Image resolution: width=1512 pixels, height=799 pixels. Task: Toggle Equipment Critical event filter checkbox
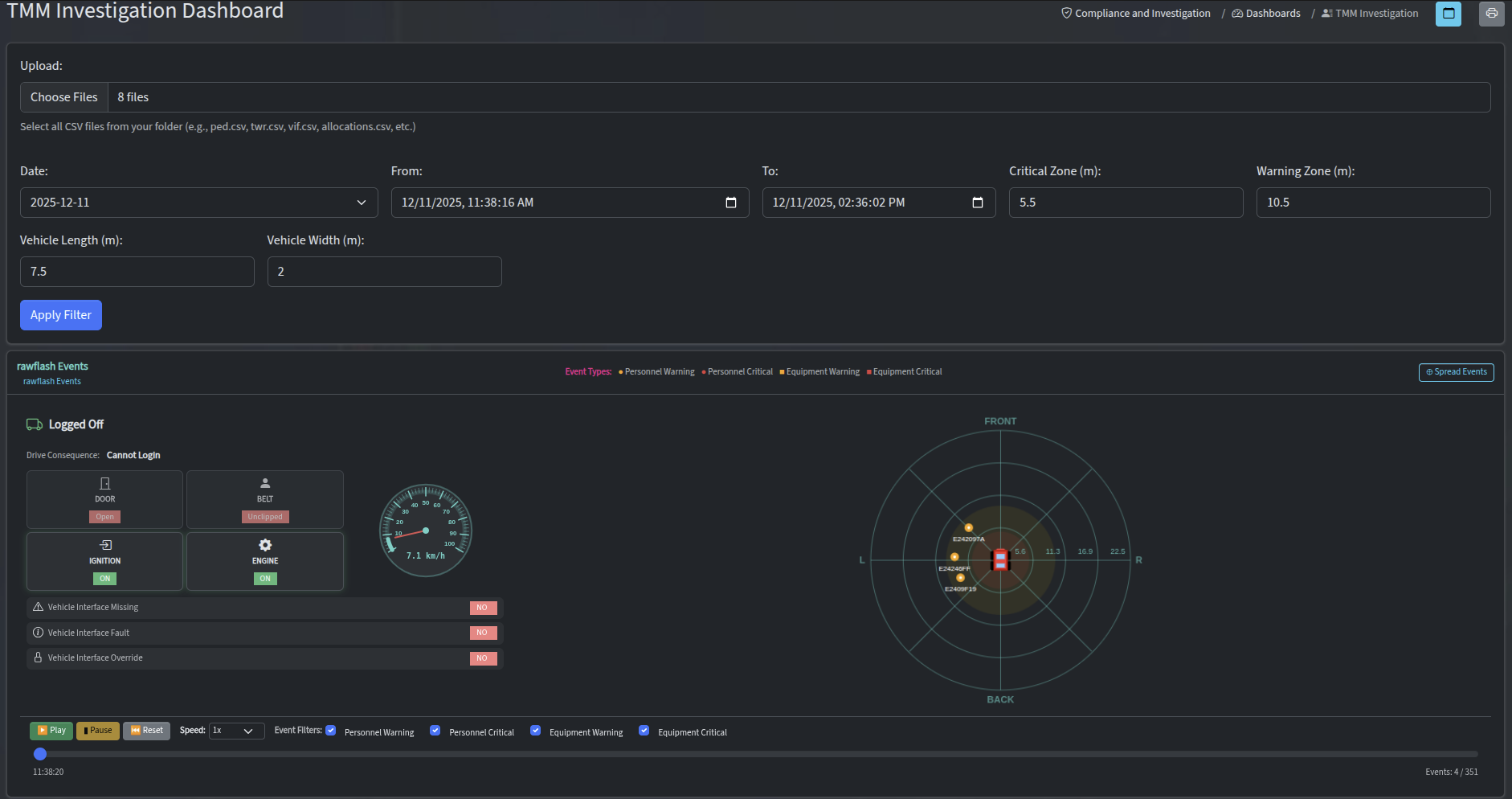pyautogui.click(x=644, y=731)
